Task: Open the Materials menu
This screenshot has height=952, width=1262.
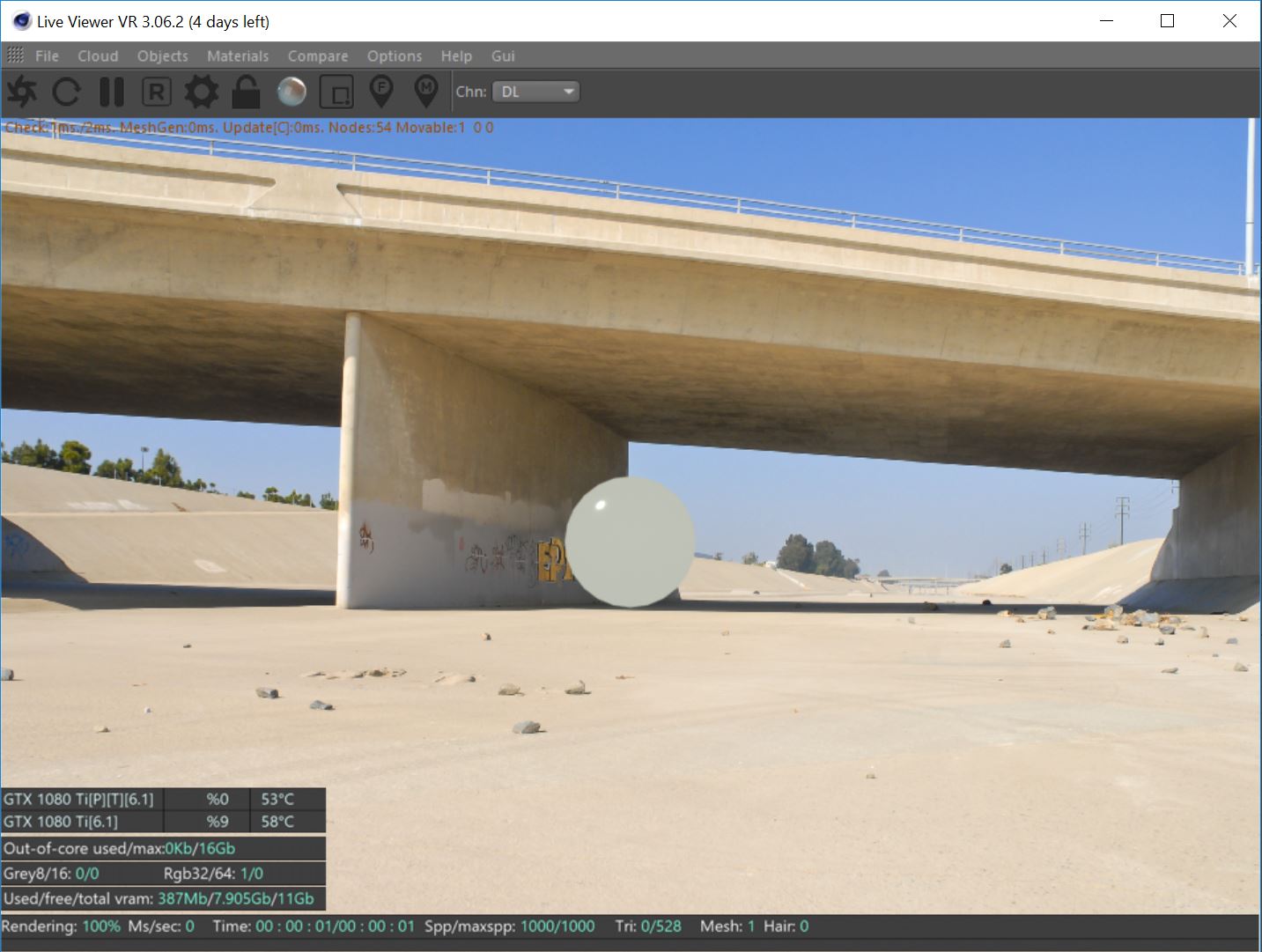Action: click(238, 55)
